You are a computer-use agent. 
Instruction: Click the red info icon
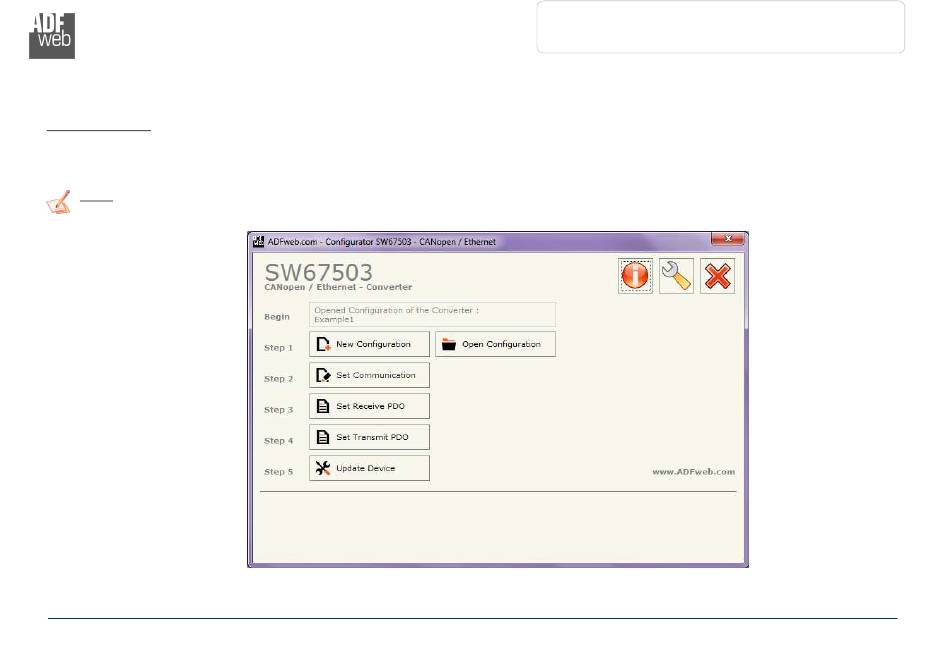pos(635,276)
